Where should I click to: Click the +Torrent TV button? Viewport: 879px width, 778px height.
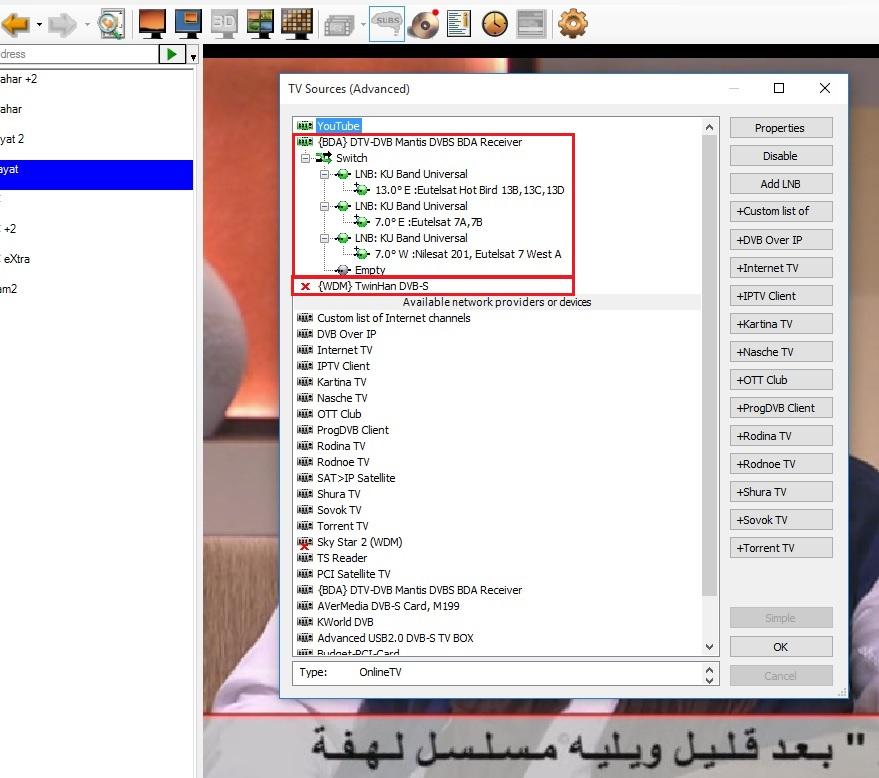(780, 548)
